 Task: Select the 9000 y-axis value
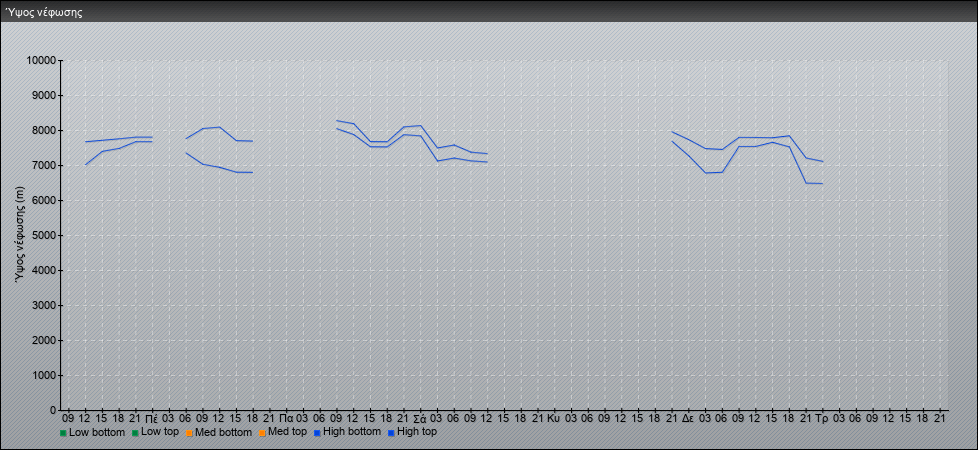click(x=44, y=95)
